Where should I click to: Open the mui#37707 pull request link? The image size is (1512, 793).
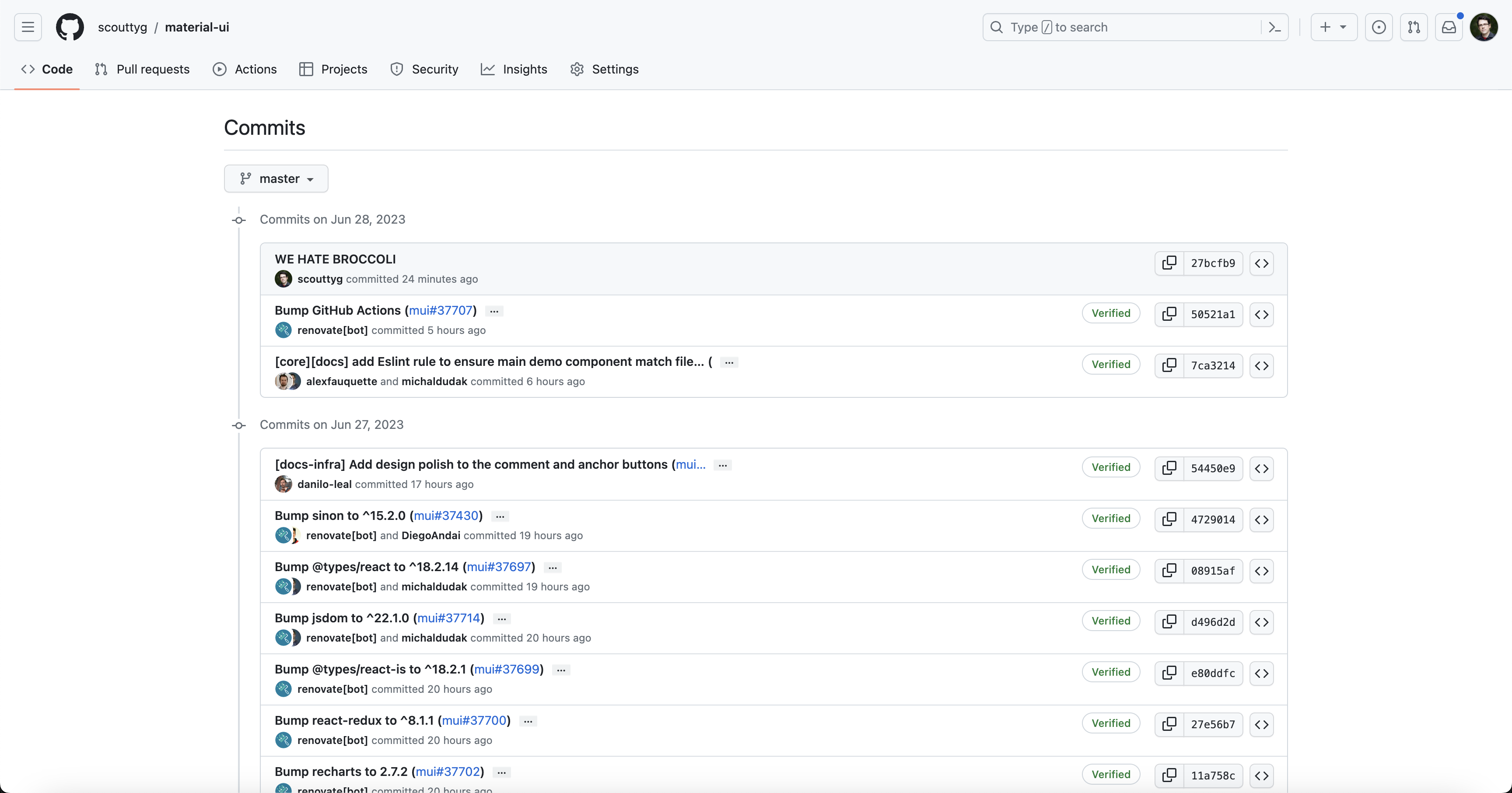(x=441, y=310)
